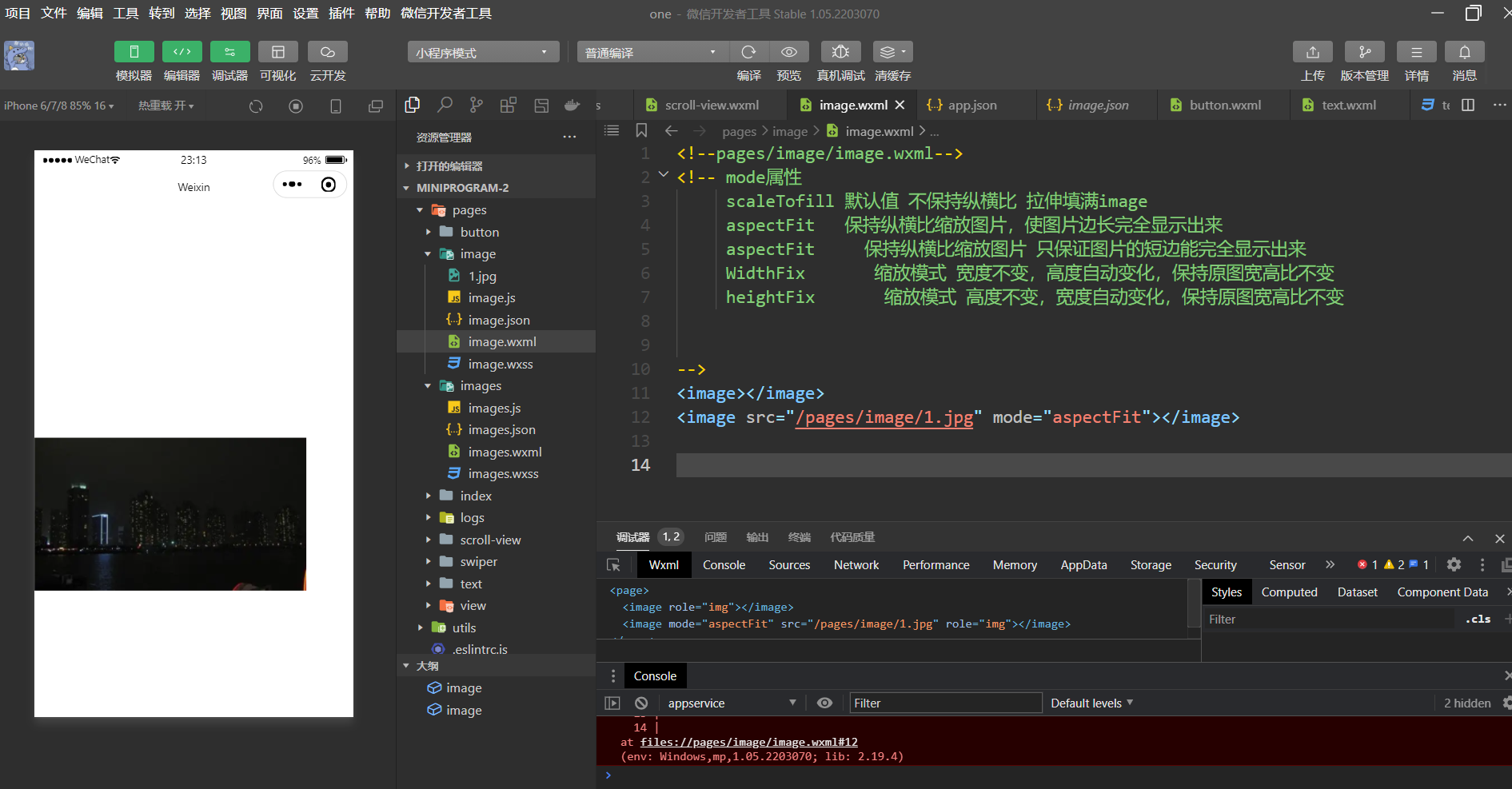
Task: Toggle the simulator (模拟器) panel button
Action: click(x=134, y=52)
